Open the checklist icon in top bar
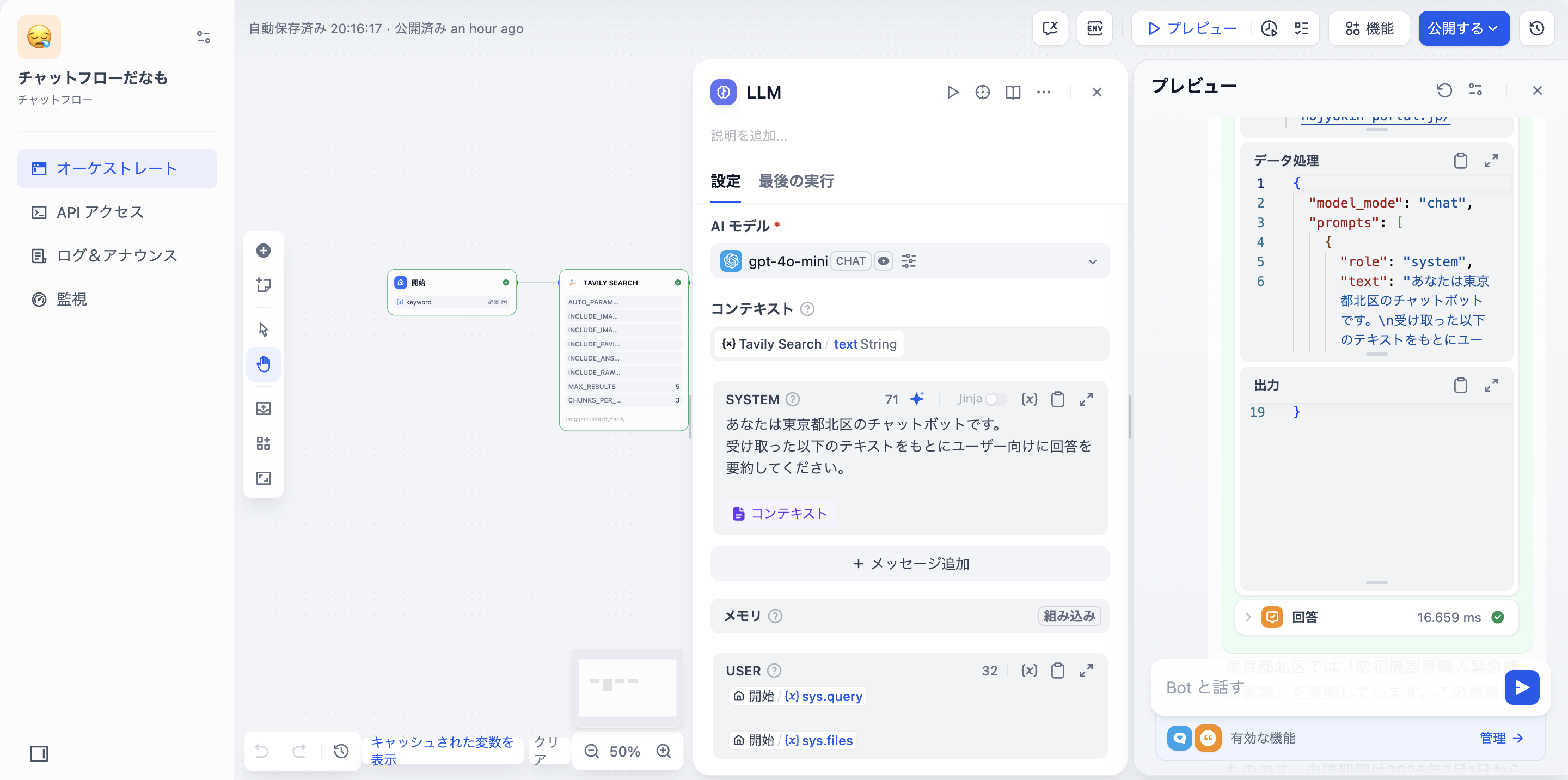Viewport: 1568px width, 780px height. (1301, 29)
